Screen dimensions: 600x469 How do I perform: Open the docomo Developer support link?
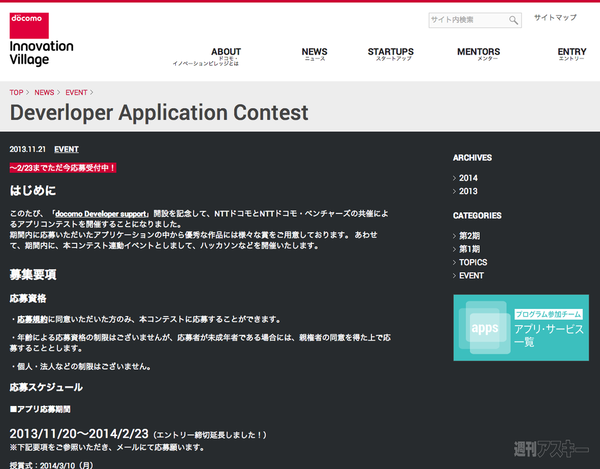pos(101,214)
